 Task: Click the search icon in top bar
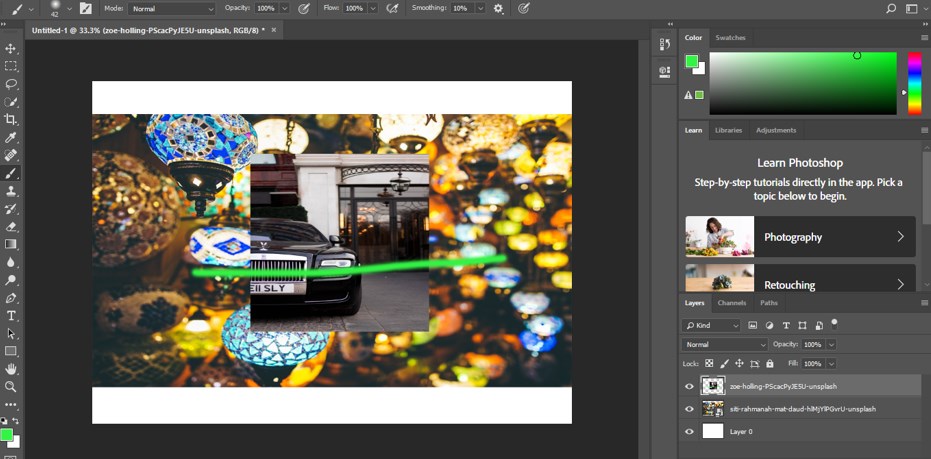891,8
